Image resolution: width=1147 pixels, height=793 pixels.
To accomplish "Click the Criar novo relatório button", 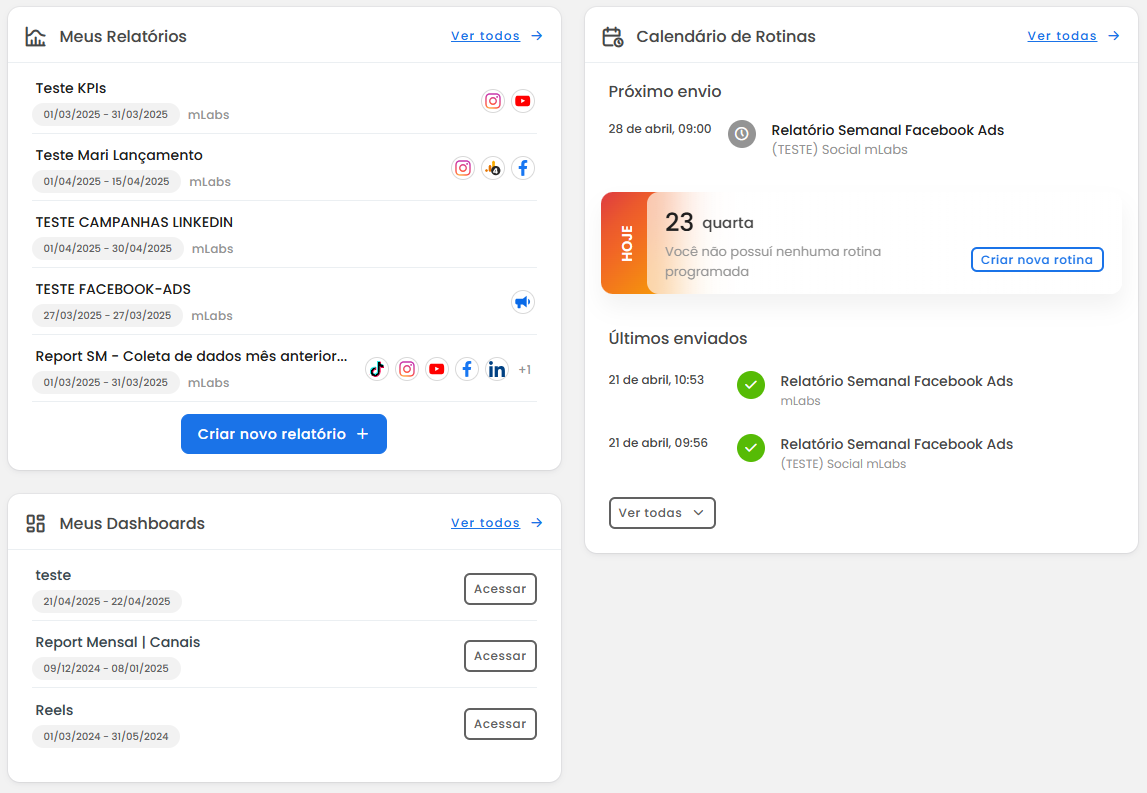I will click(x=284, y=434).
